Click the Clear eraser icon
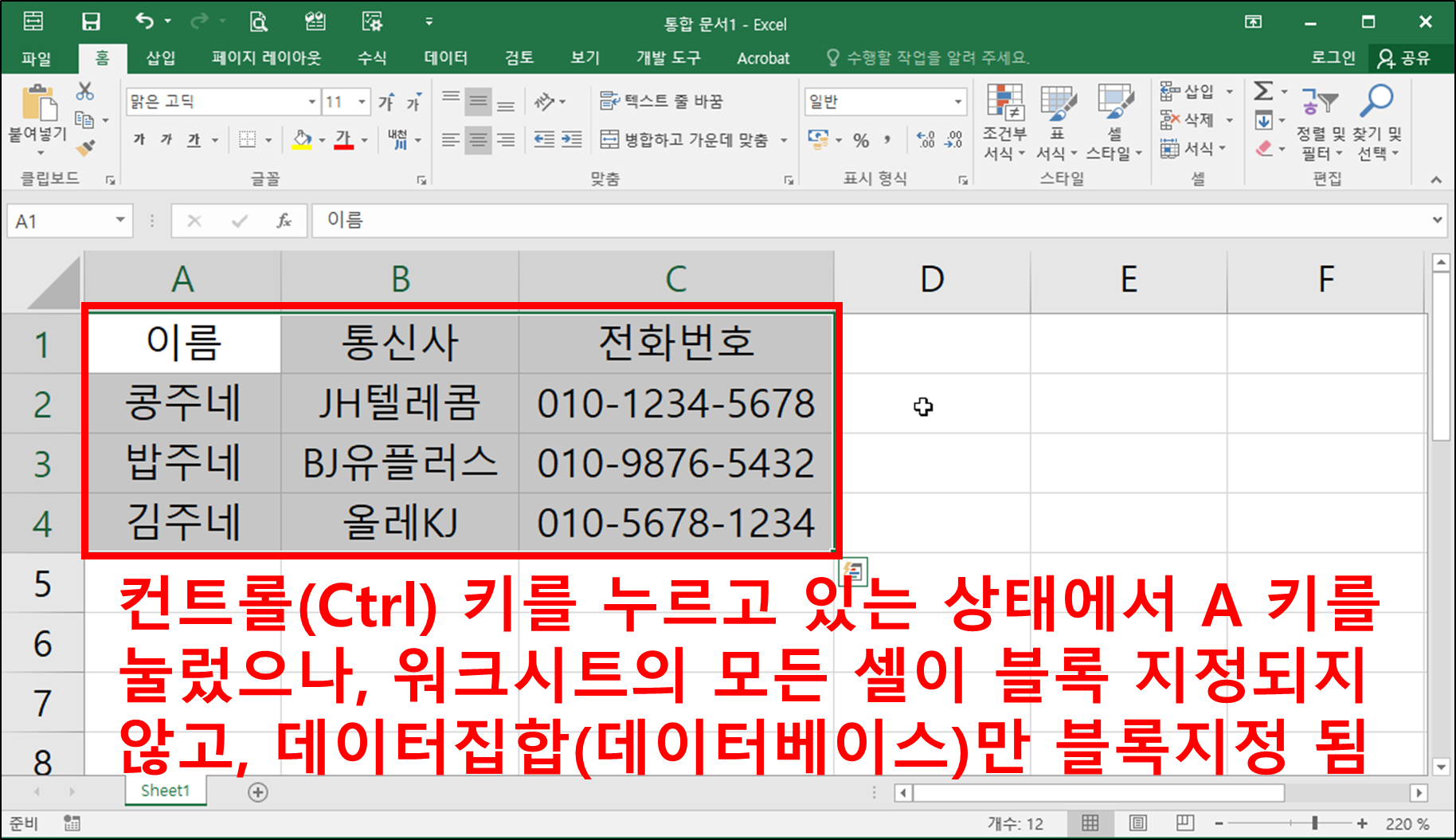This screenshot has height=840, width=1456. pos(1264,148)
